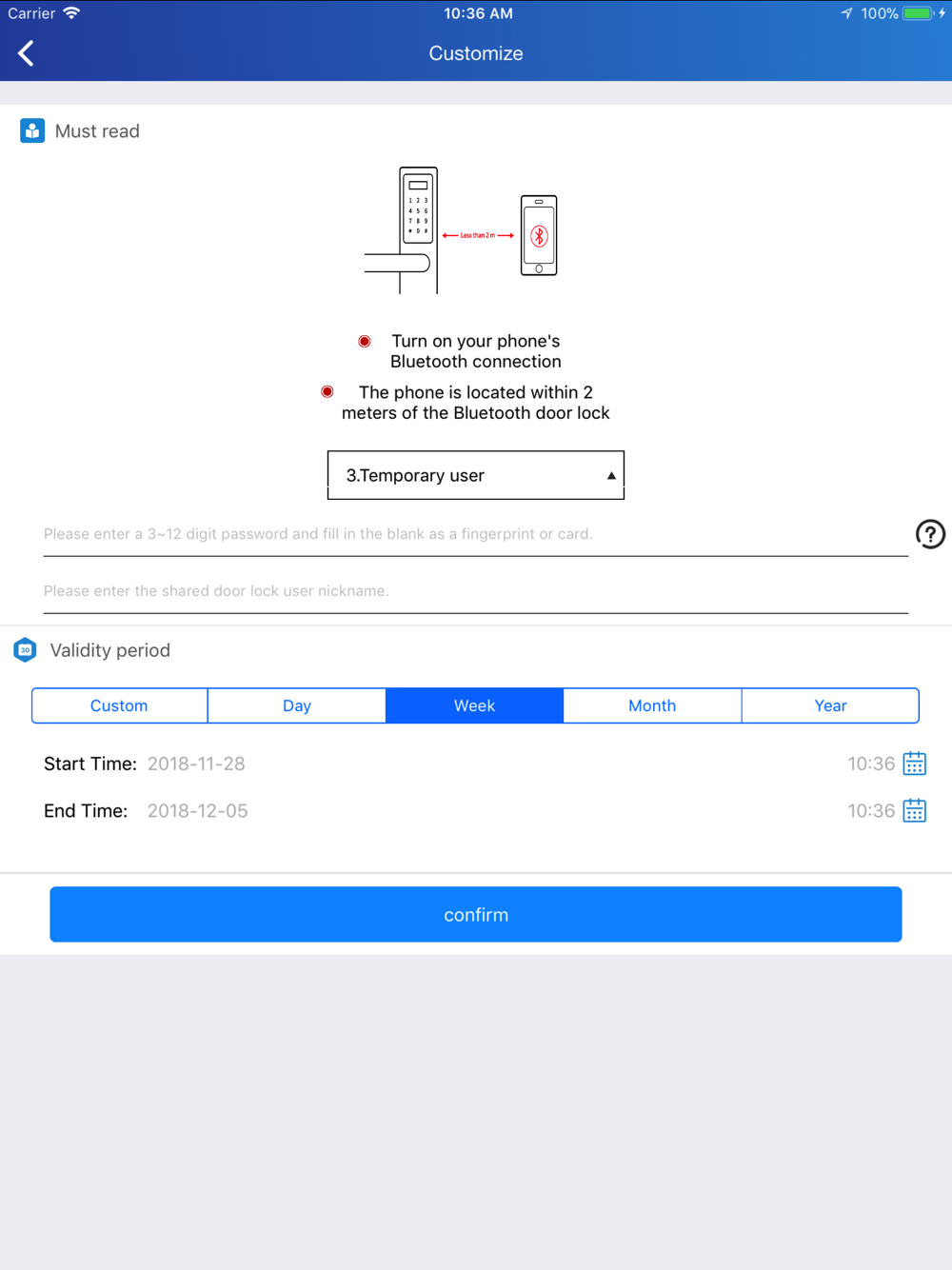Tap the door lock Bluetooth illustration
Image resolution: width=952 pixels, height=1270 pixels.
point(462,231)
